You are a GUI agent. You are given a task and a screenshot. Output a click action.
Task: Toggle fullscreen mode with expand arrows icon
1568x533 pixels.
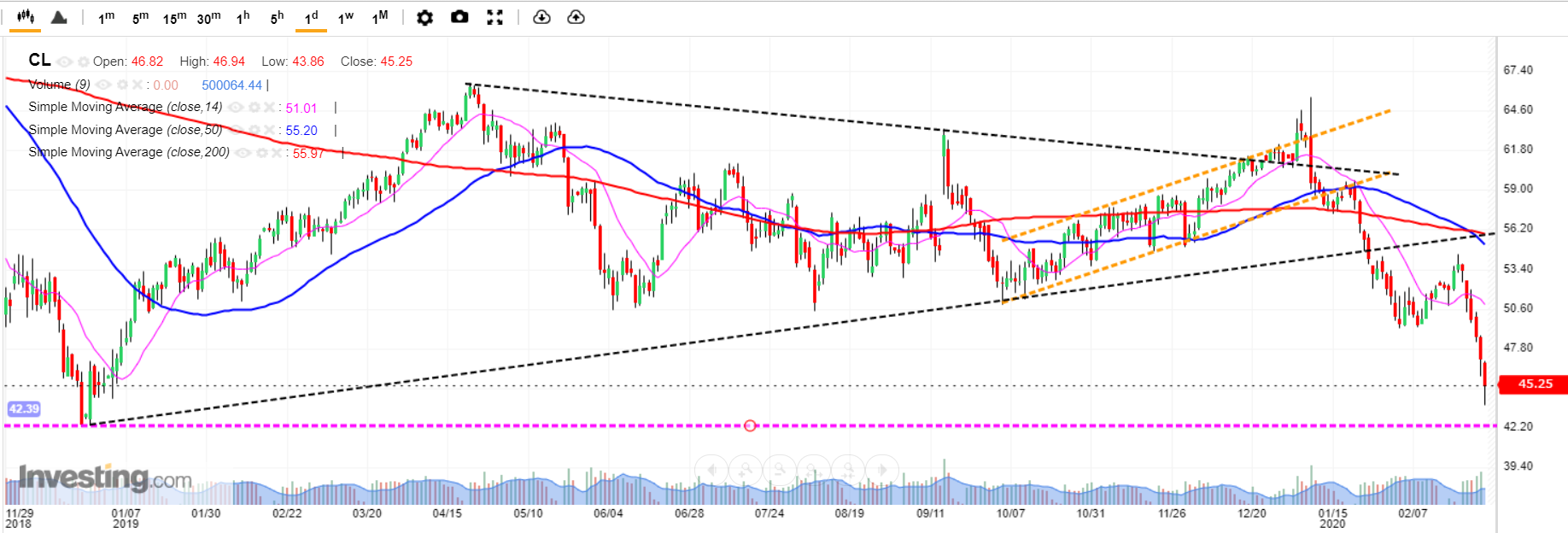pyautogui.click(x=494, y=17)
